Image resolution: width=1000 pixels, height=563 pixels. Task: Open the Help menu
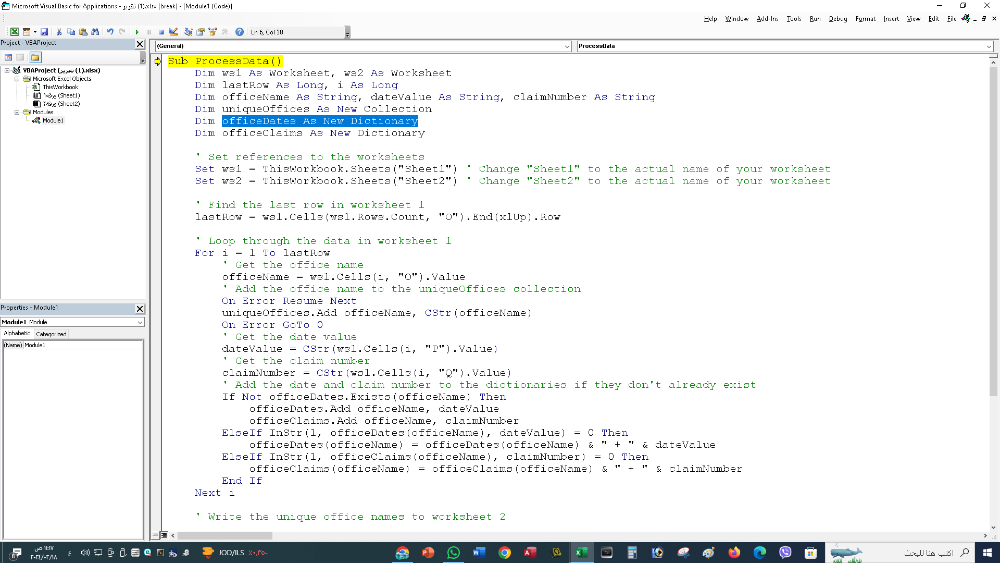(x=710, y=19)
